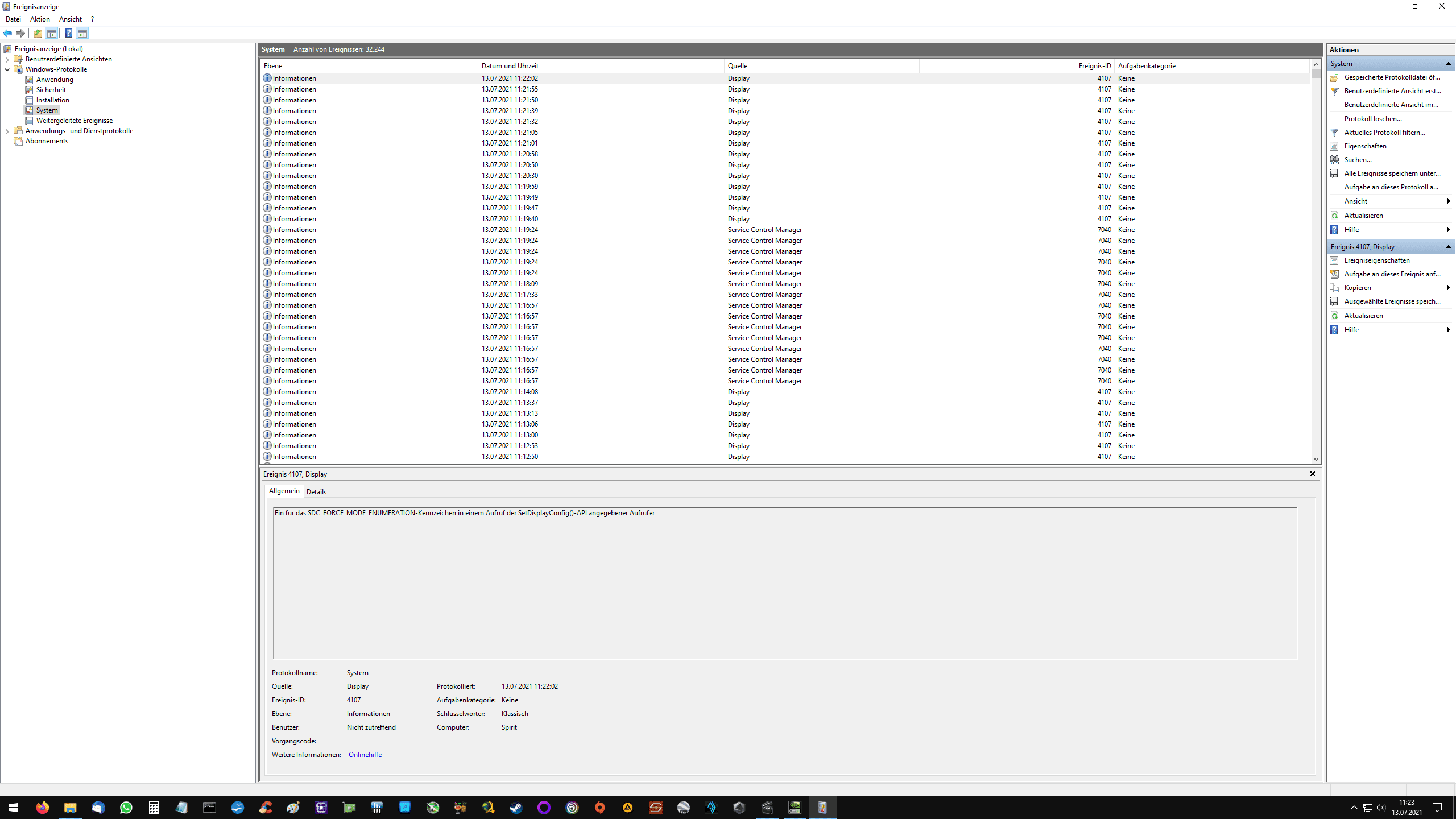Screen dimensions: 1456x819
Task: Click scroll-down arrow of event list
Action: [x=1316, y=460]
